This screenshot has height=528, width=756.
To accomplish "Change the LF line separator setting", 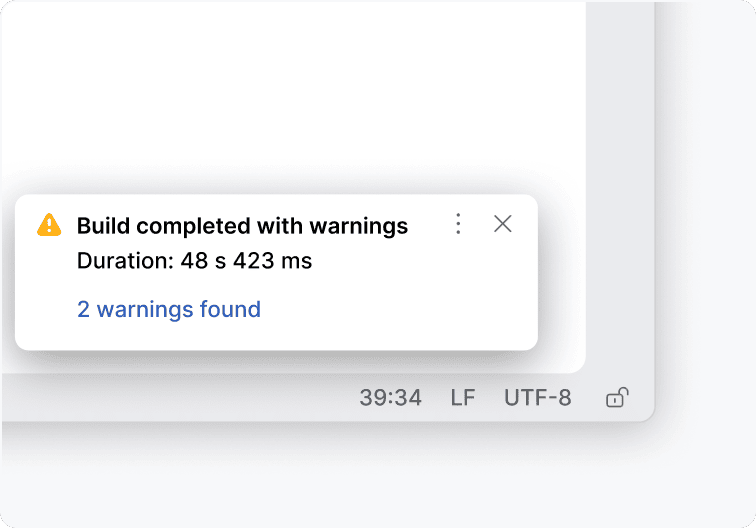I will (x=463, y=398).
